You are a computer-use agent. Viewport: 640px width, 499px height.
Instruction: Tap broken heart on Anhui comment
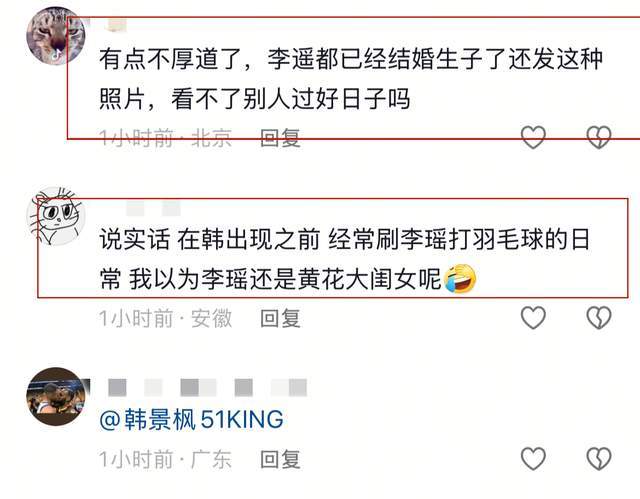598,317
